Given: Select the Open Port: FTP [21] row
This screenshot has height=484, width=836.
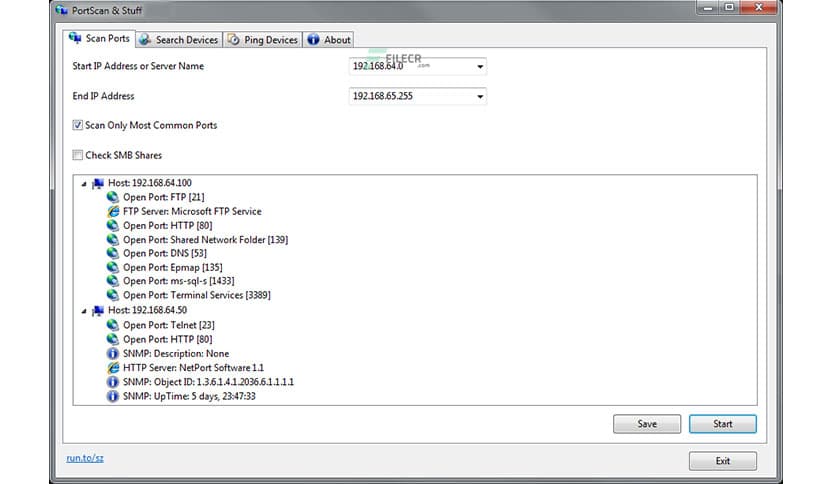Looking at the screenshot, I should tap(163, 197).
